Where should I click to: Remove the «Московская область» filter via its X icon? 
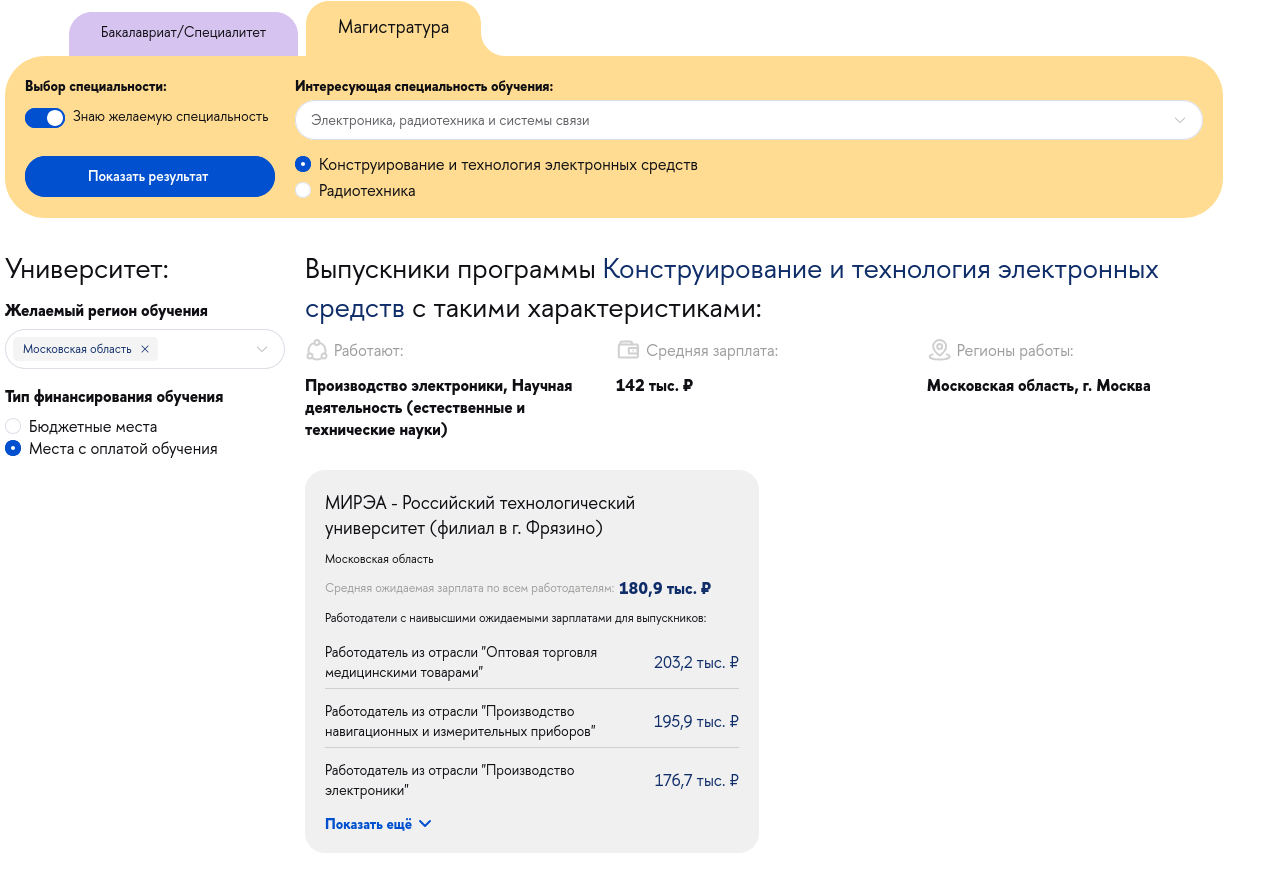pos(146,349)
